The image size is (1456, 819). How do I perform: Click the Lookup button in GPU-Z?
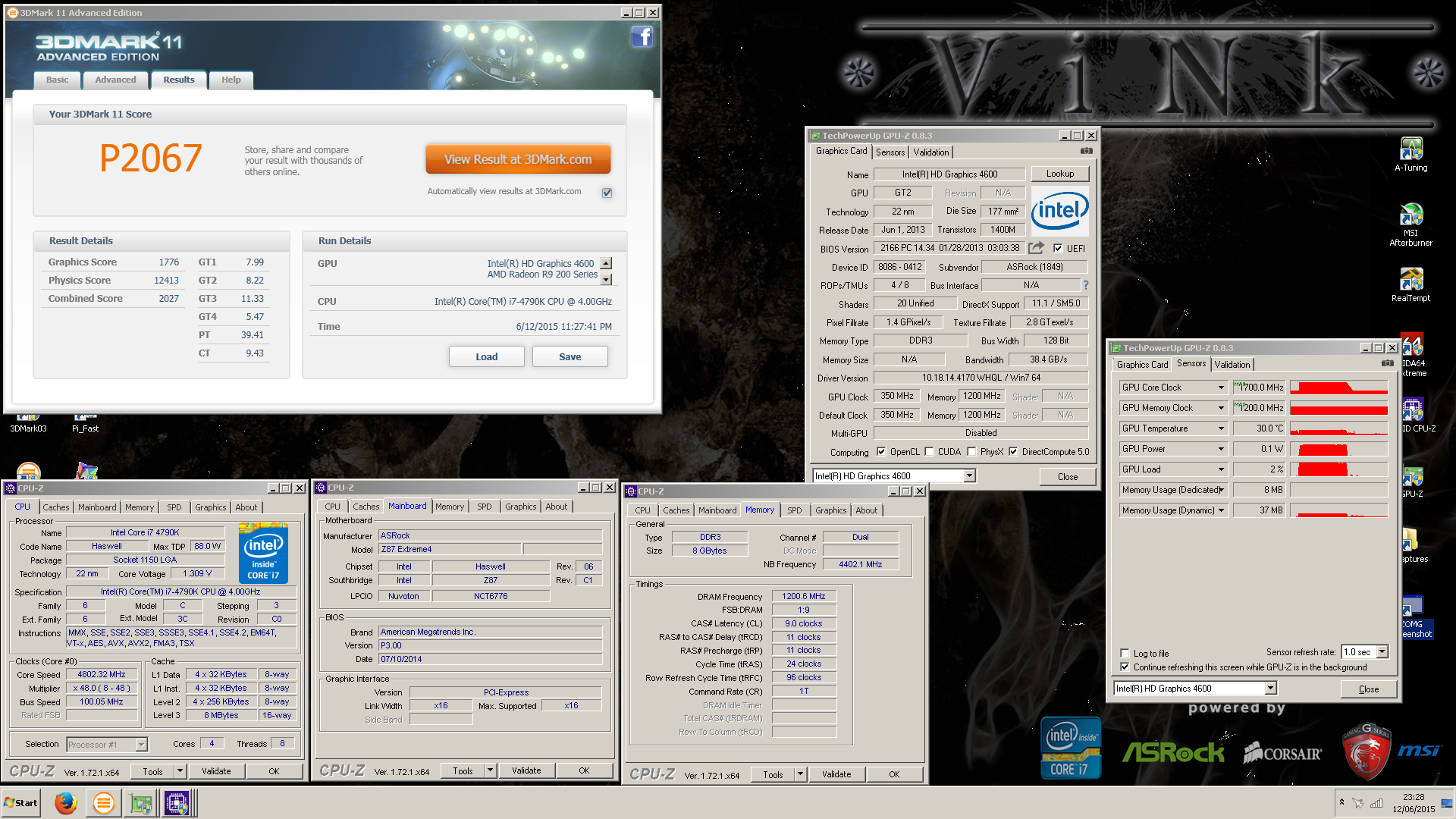coord(1059,174)
